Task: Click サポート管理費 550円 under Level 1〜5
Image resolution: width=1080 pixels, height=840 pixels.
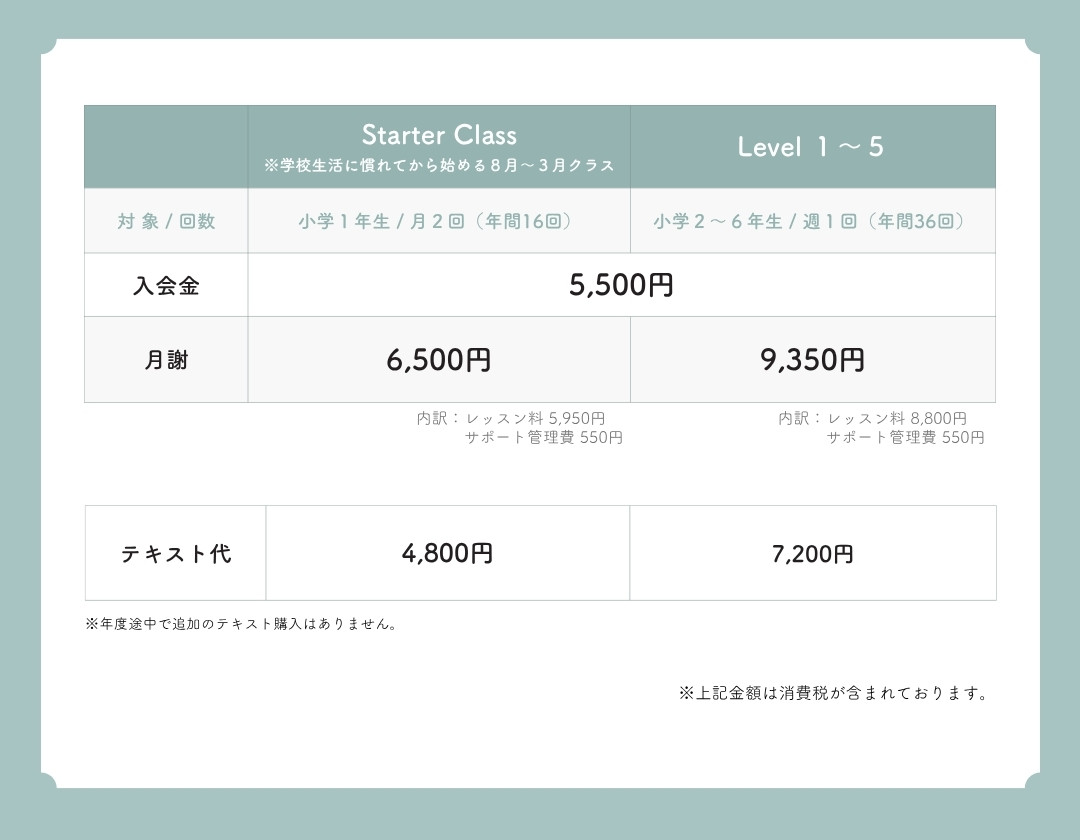Action: point(905,438)
